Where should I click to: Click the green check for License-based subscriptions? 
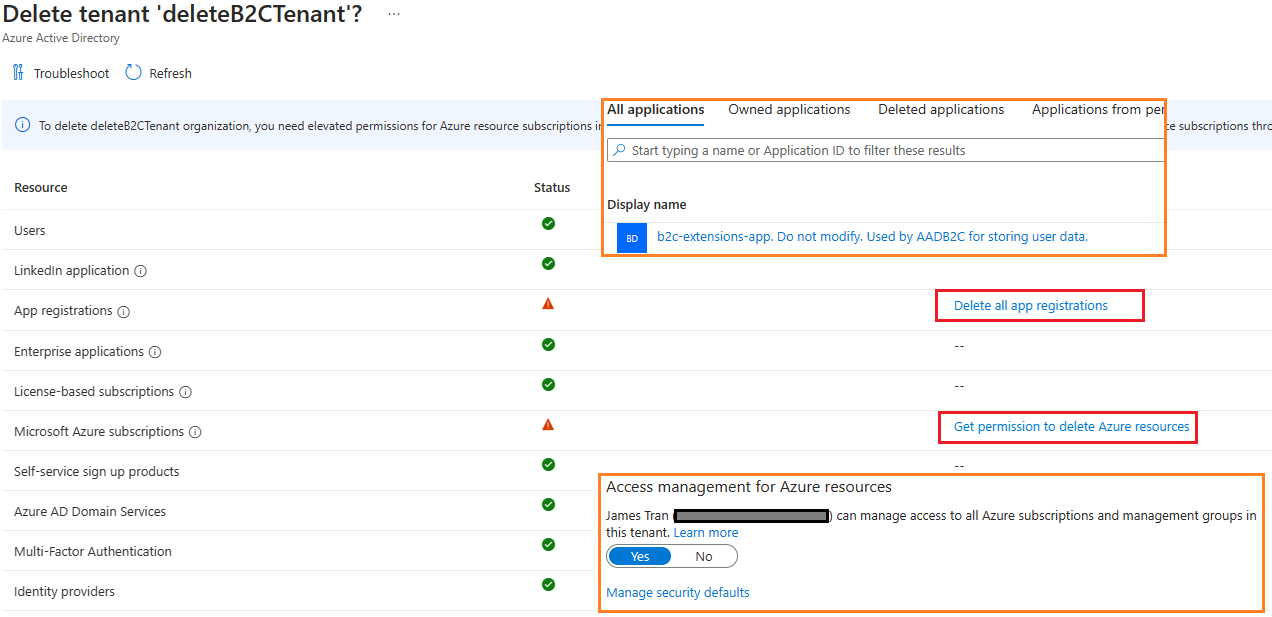tap(548, 384)
